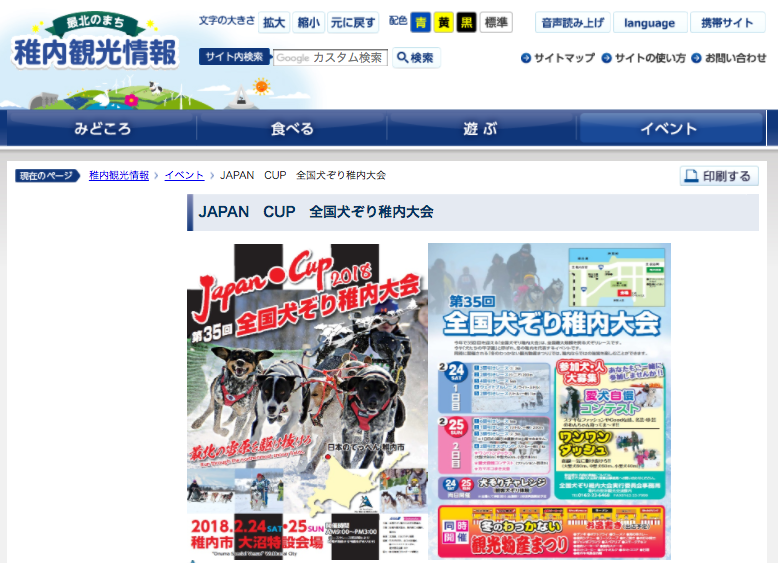Screen dimensions: 778x563
Task: Select the 黄 yellow color scheme
Action: tap(444, 23)
